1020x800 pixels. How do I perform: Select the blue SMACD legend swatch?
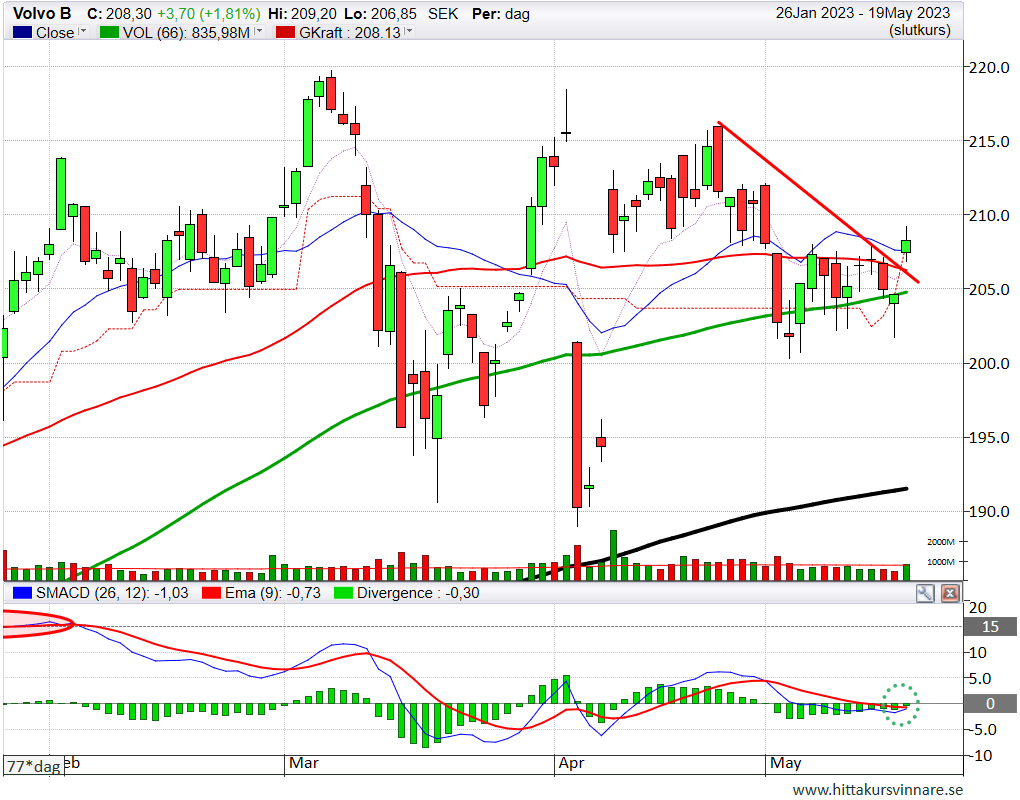coord(23,593)
